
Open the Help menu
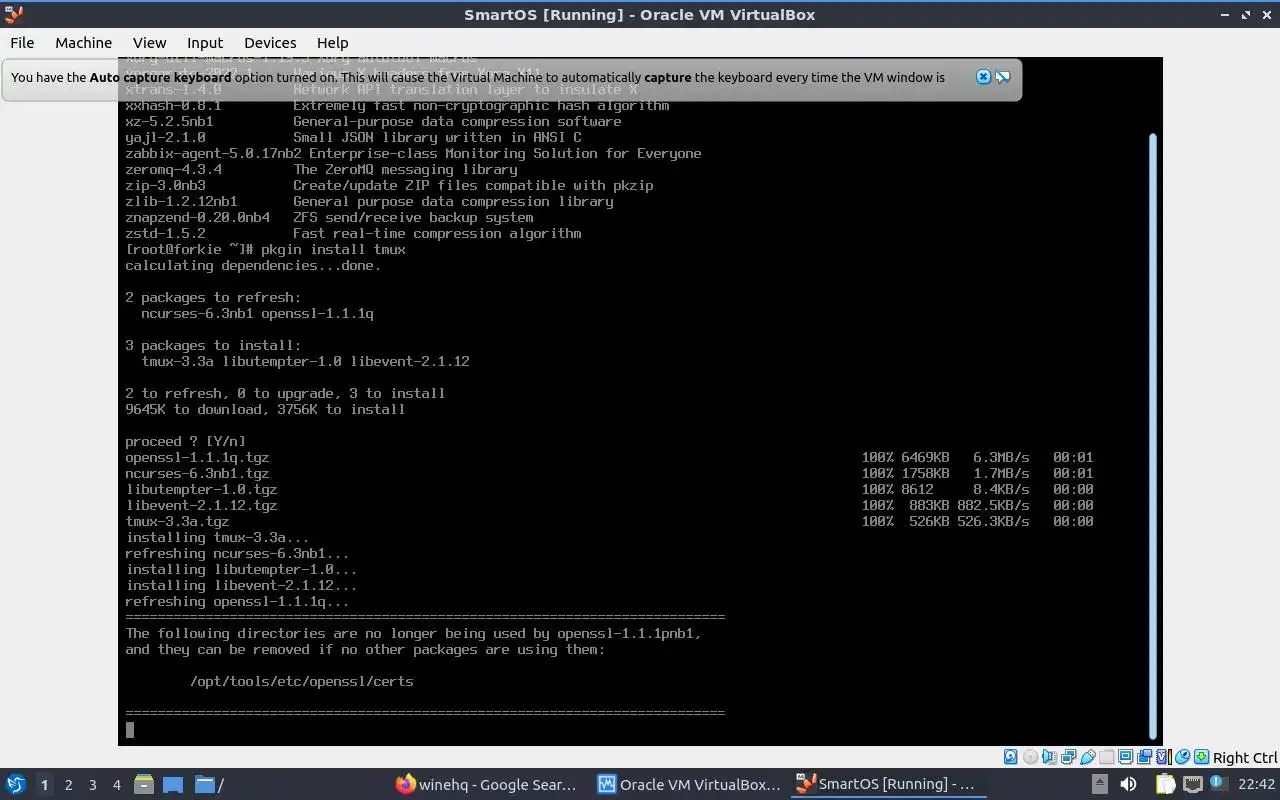tap(332, 42)
